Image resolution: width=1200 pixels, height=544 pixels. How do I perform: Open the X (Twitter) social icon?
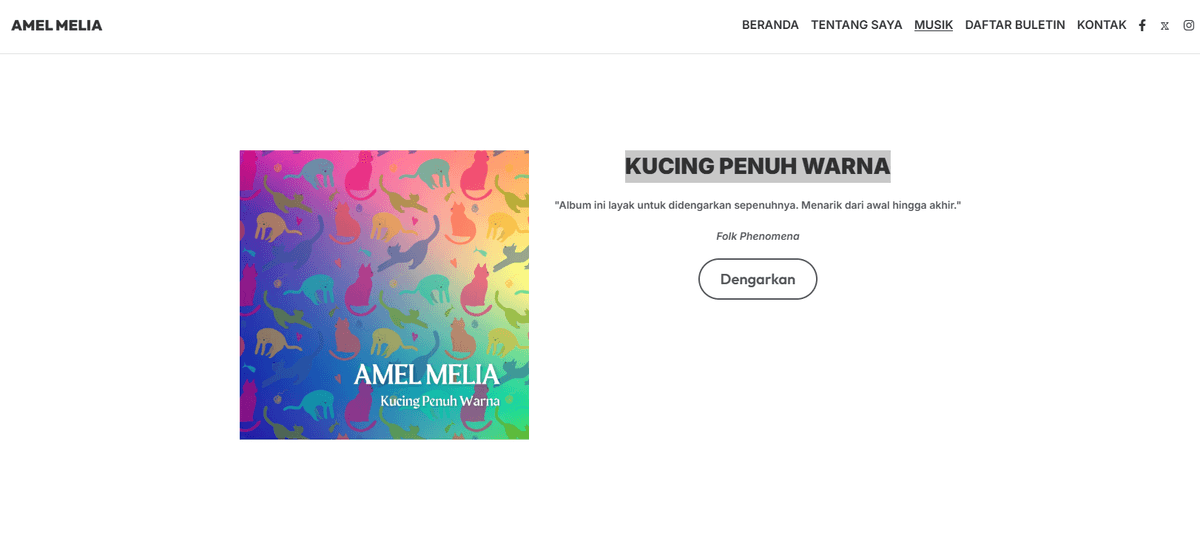coord(1165,26)
